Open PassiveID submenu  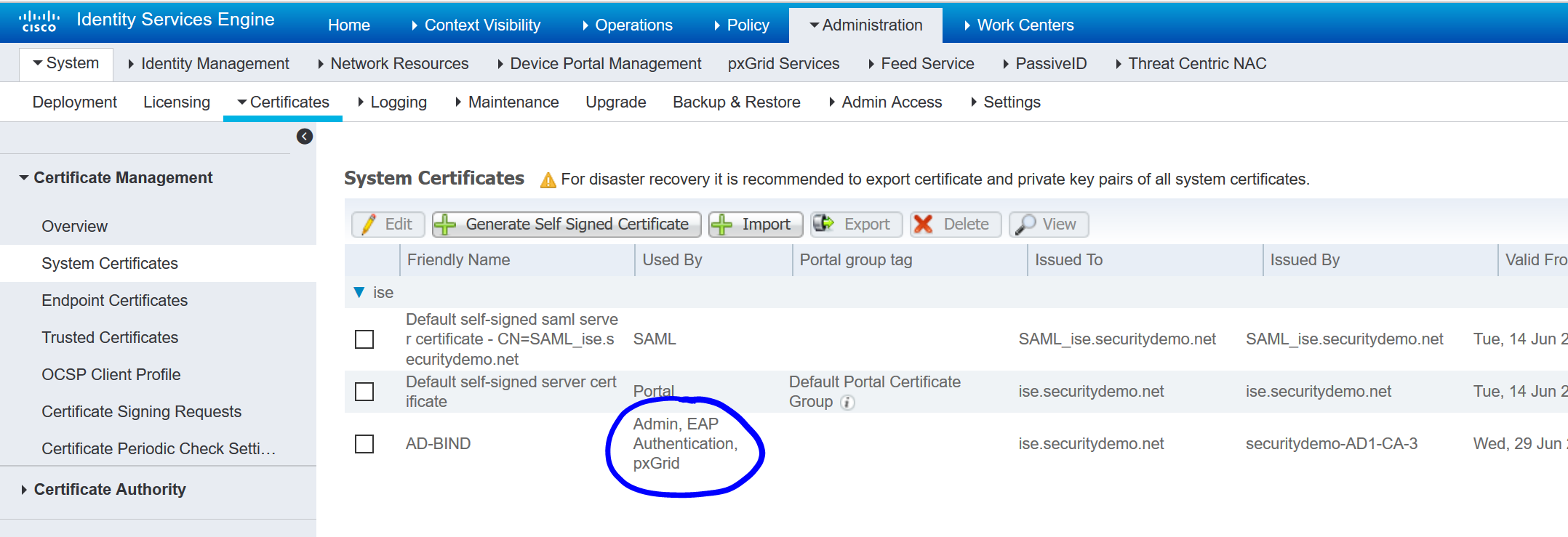coord(1044,64)
